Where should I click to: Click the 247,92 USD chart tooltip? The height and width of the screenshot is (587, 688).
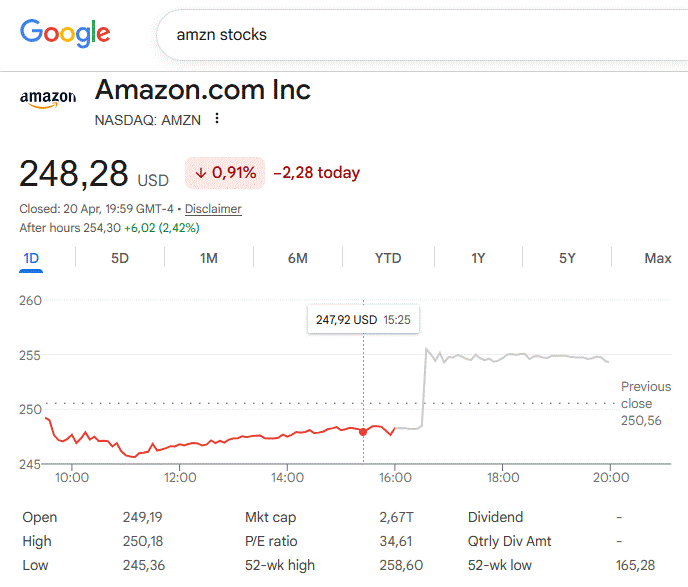pos(362,321)
